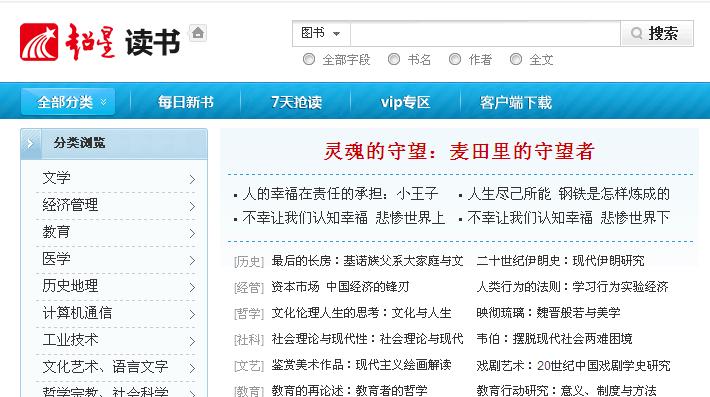Click the [文艺] category tag
The height and width of the screenshot is (397, 710).
click(249, 366)
